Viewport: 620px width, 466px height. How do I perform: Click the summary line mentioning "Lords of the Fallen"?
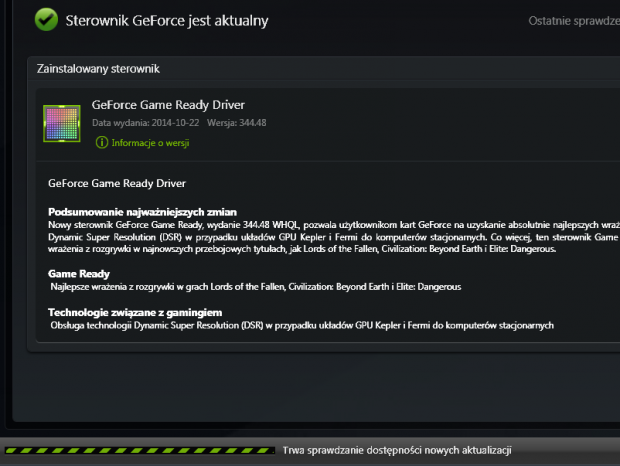[300, 249]
